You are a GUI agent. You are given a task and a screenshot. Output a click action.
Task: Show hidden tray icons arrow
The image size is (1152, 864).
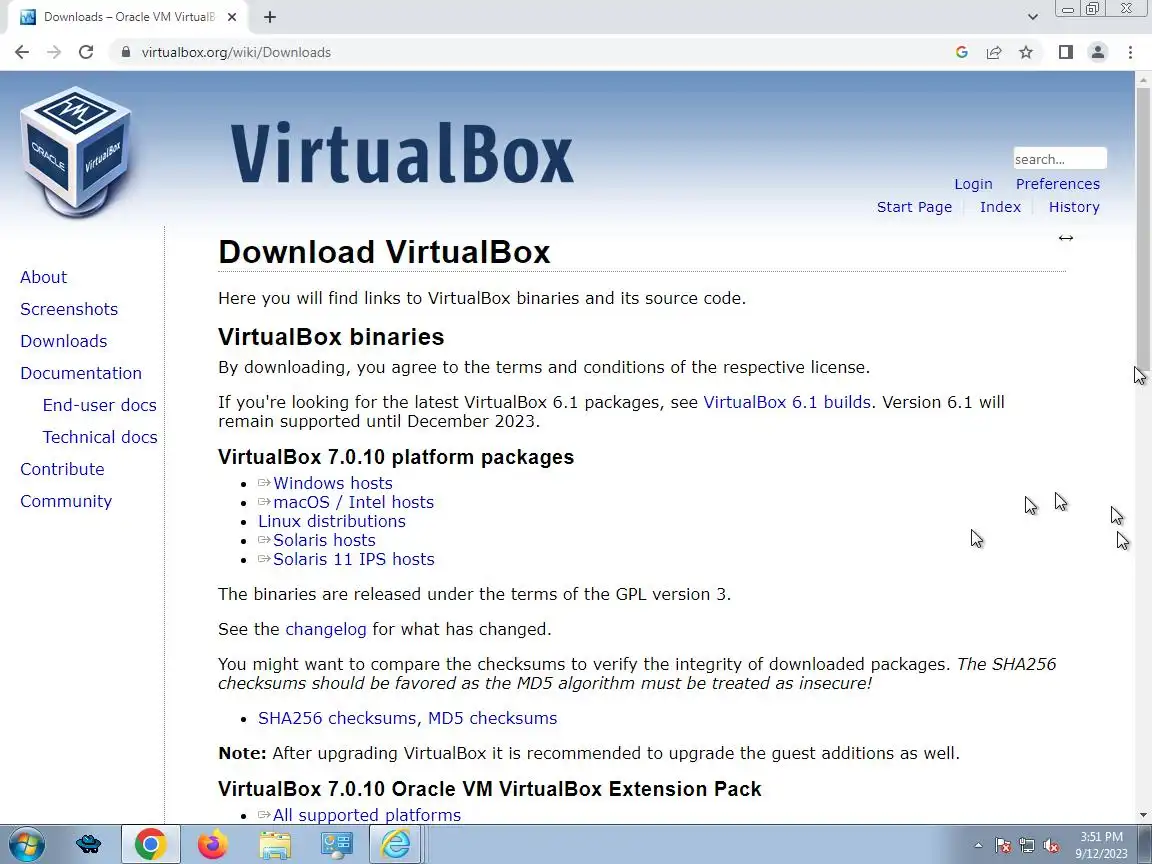pos(978,845)
